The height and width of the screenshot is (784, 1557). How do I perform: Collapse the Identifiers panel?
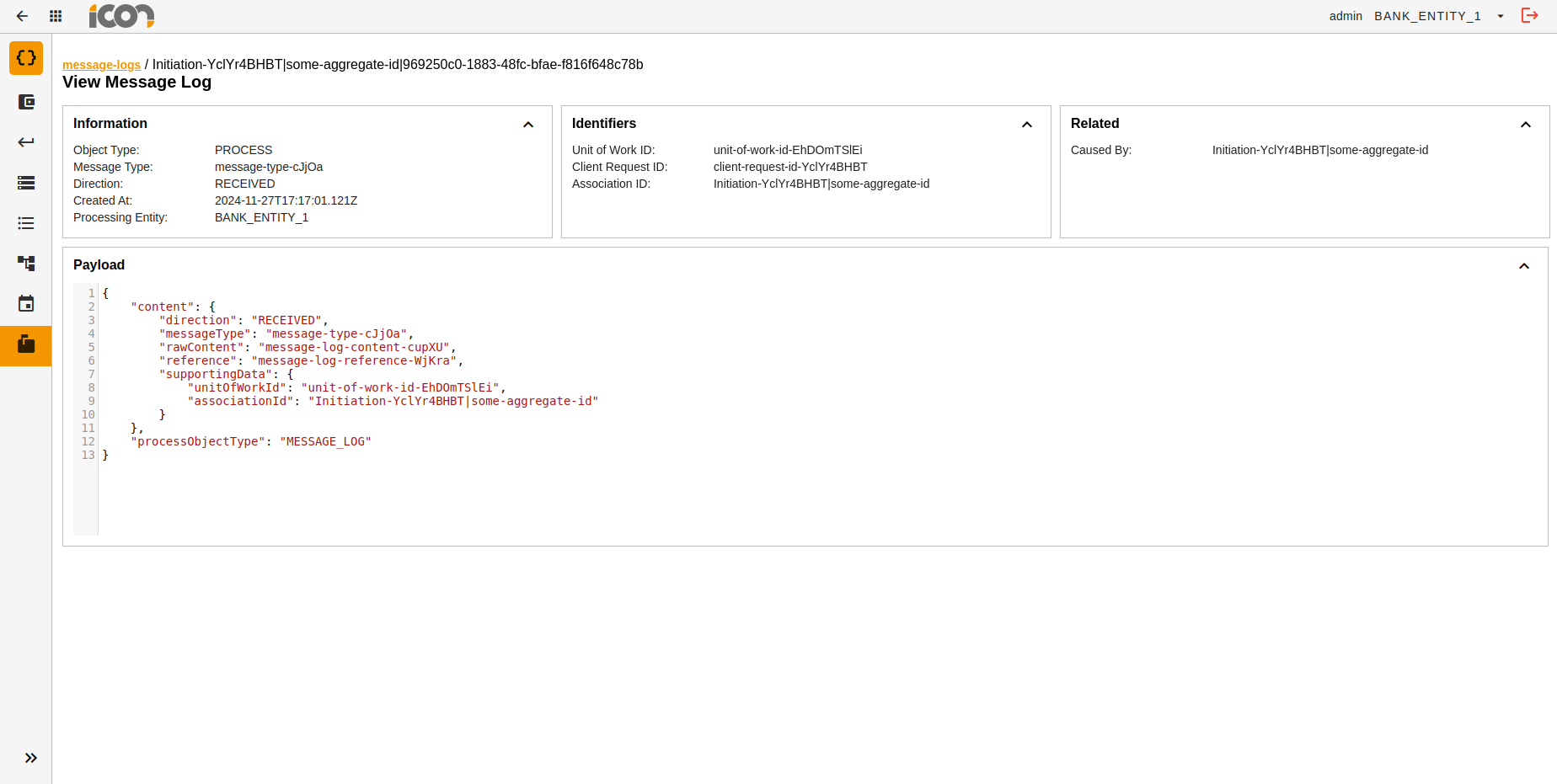point(1027,125)
